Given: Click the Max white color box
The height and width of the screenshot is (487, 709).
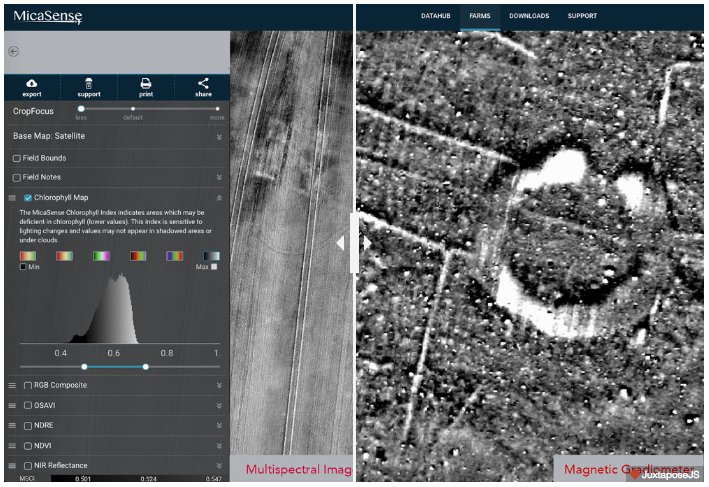Looking at the screenshot, I should [214, 267].
